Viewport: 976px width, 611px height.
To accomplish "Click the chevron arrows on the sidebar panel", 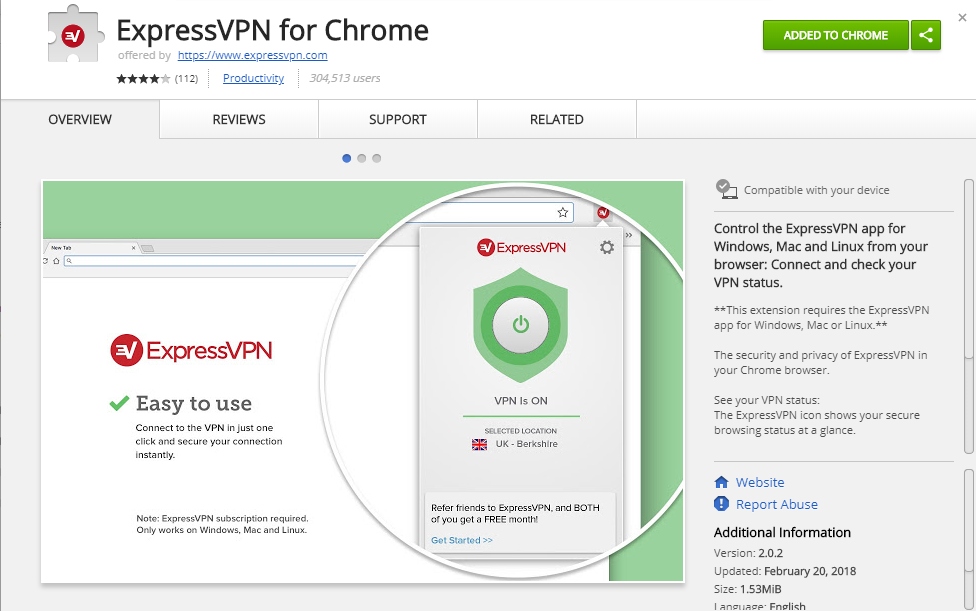I will click(x=629, y=234).
